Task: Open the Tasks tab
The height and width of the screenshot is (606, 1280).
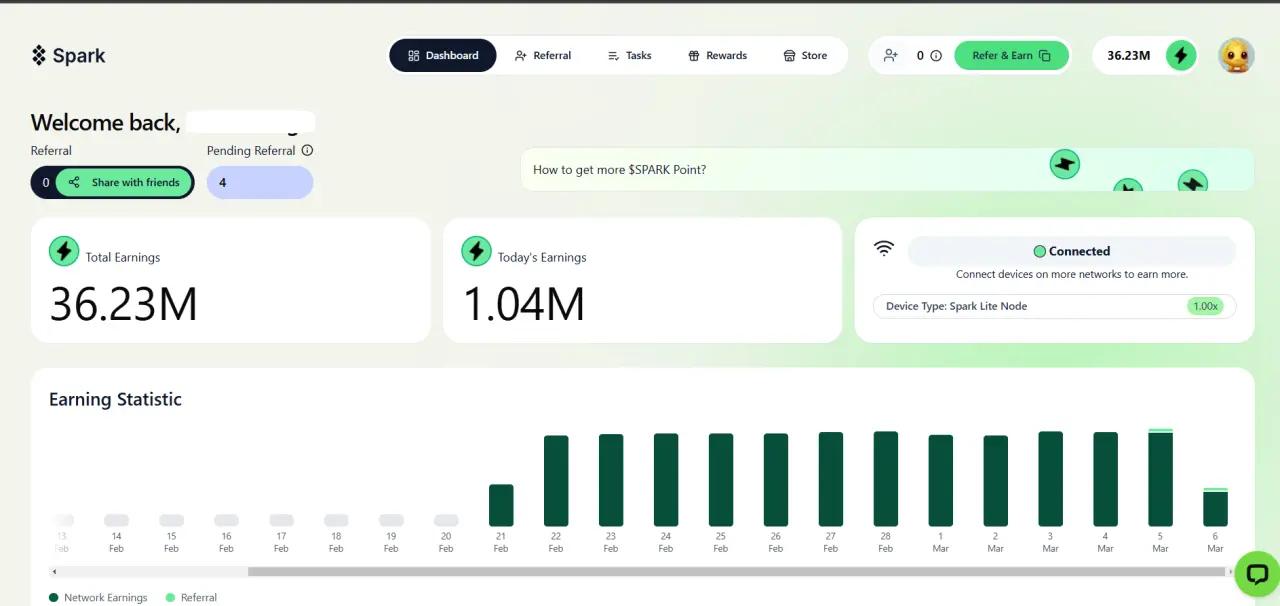Action: point(630,55)
